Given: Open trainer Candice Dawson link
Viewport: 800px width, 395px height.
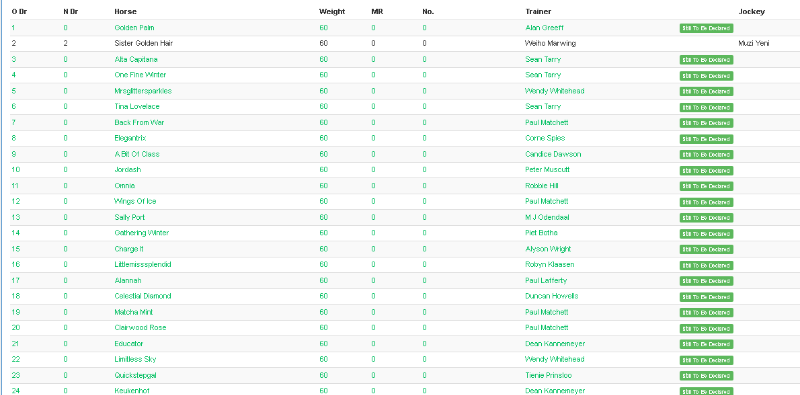Looking at the screenshot, I should click(553, 154).
